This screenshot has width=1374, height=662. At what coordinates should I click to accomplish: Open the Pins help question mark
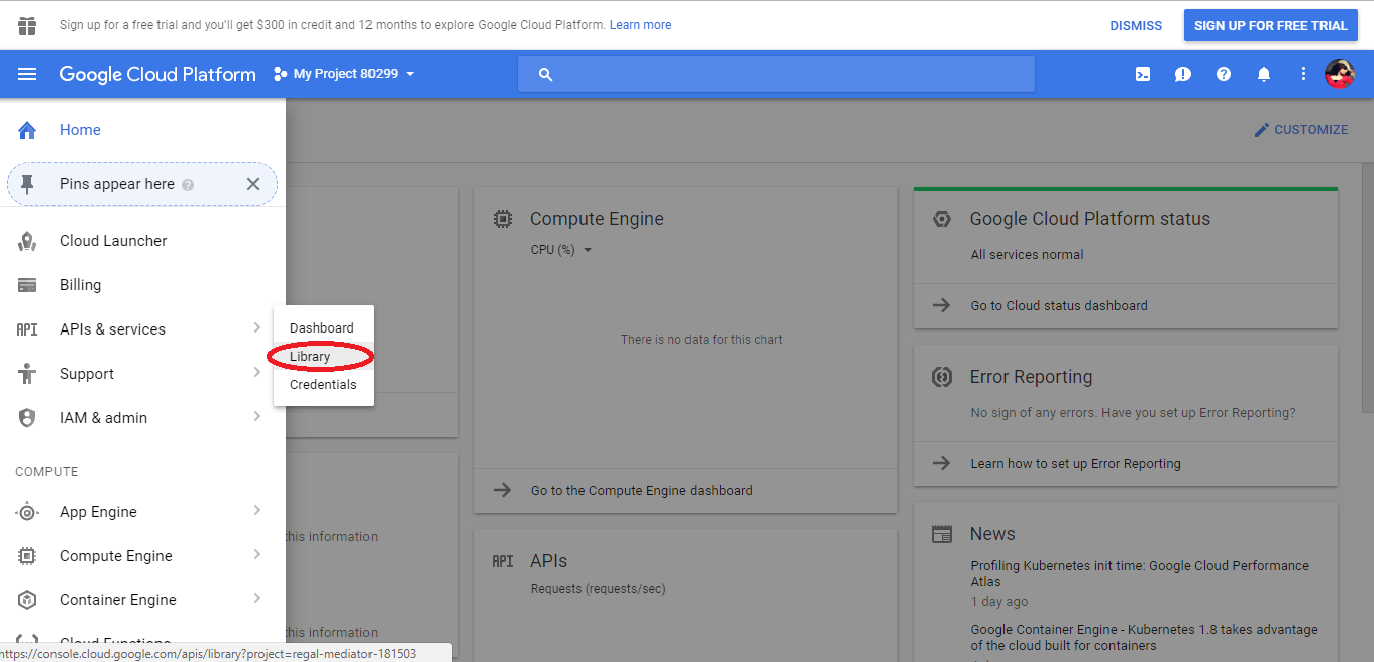(188, 185)
